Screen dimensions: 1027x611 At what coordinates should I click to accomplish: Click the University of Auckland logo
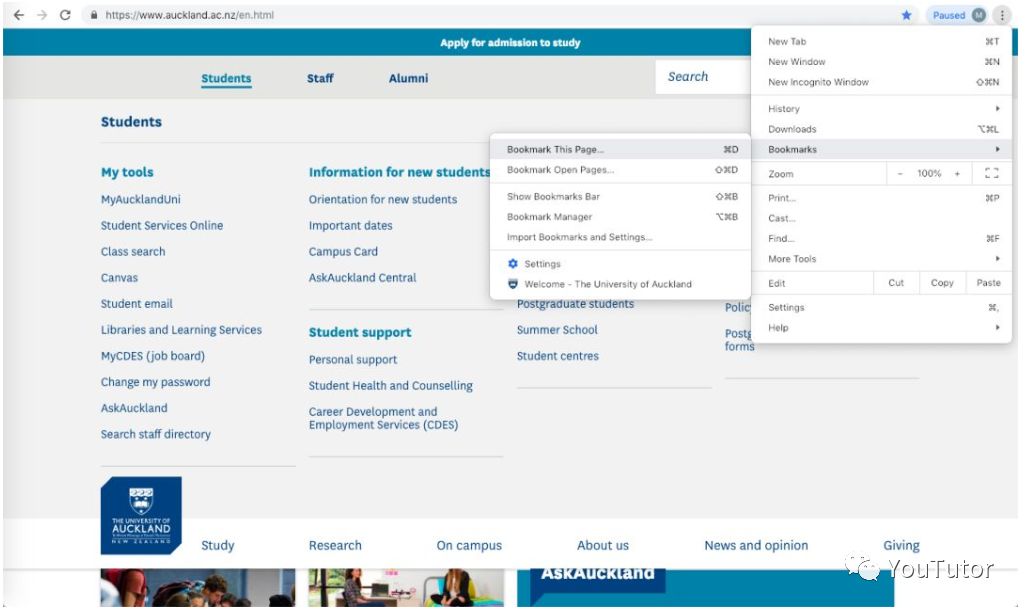coord(141,515)
